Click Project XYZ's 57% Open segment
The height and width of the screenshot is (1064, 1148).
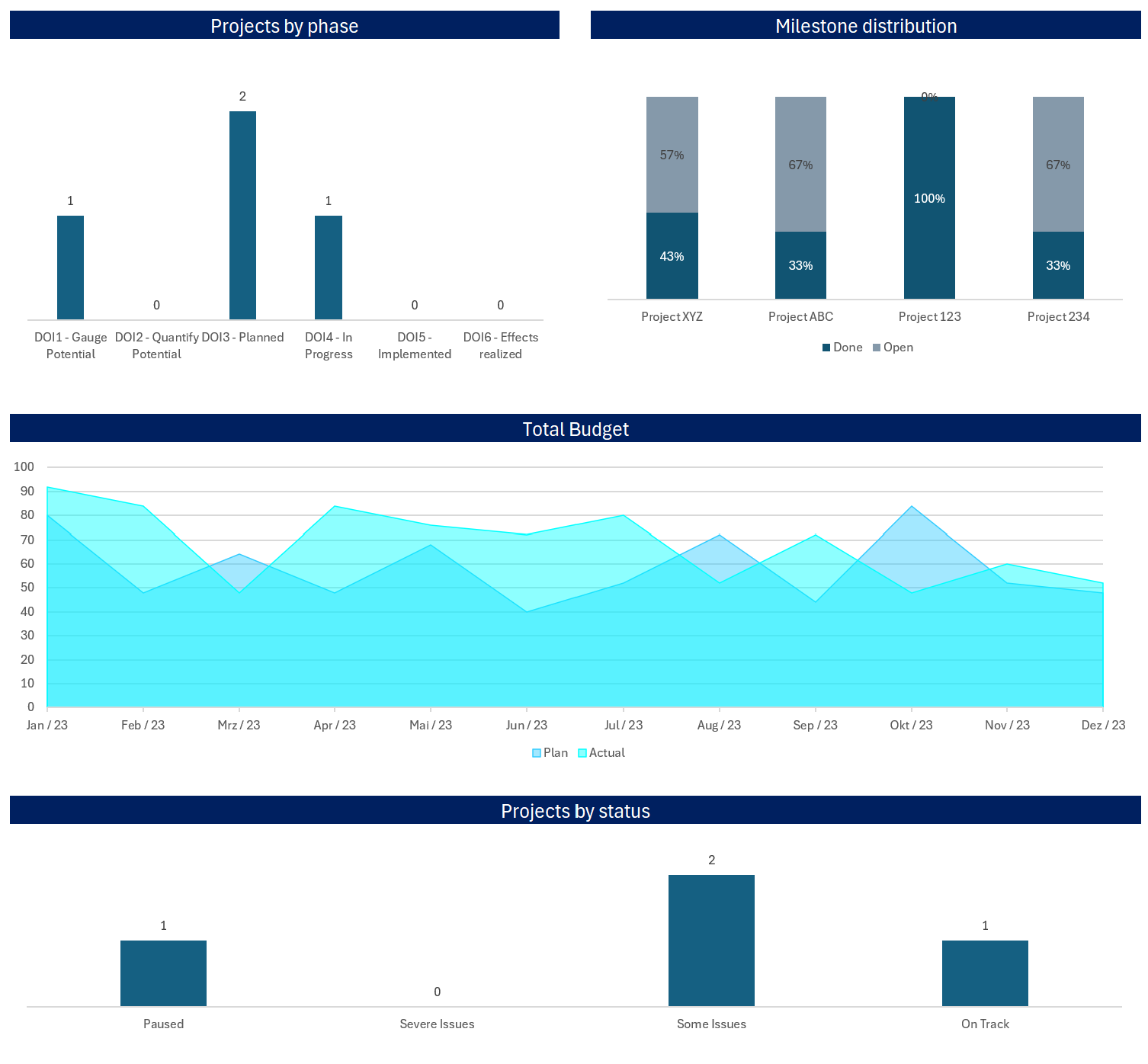[672, 155]
